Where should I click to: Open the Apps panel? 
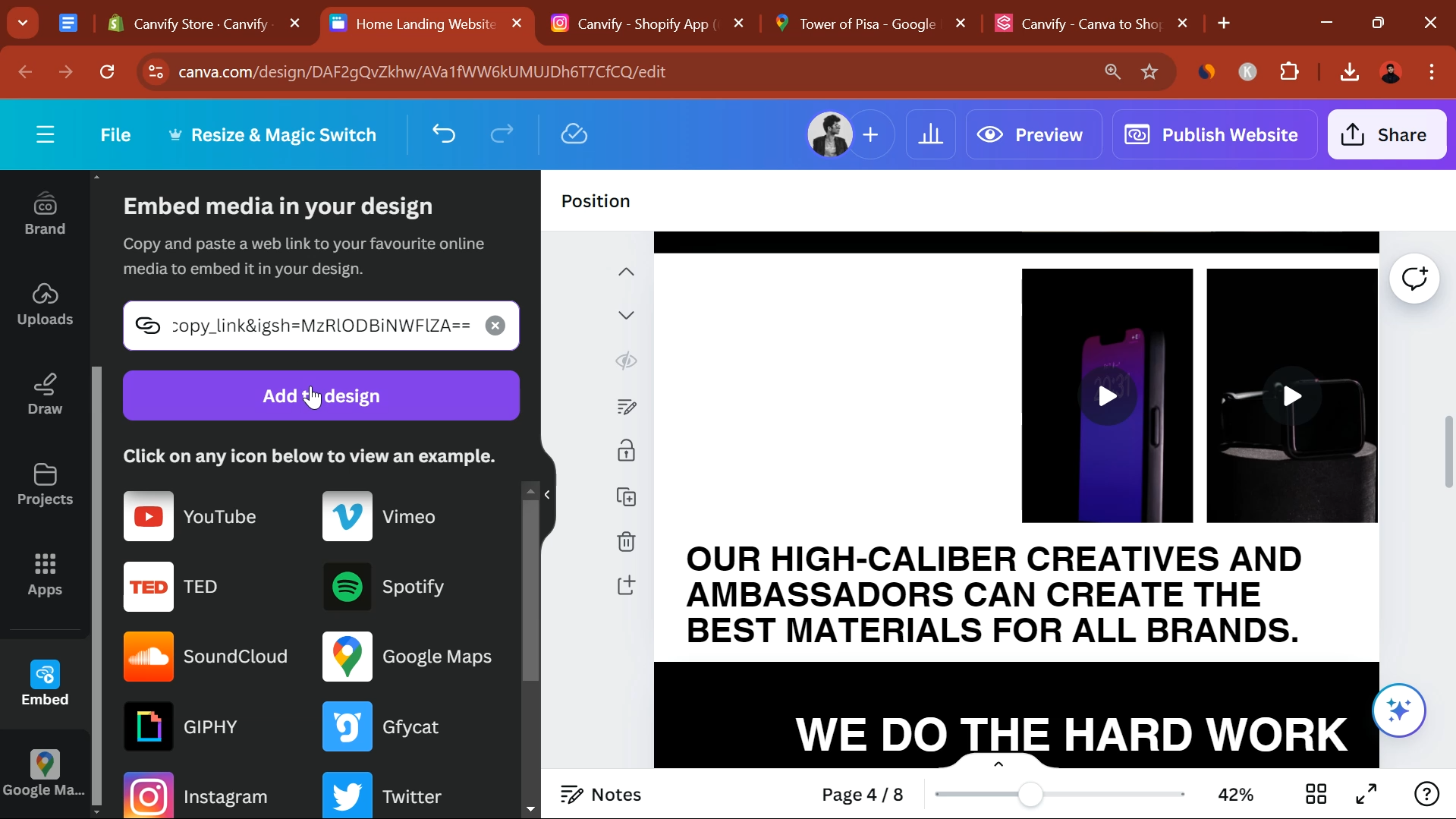[x=45, y=575]
